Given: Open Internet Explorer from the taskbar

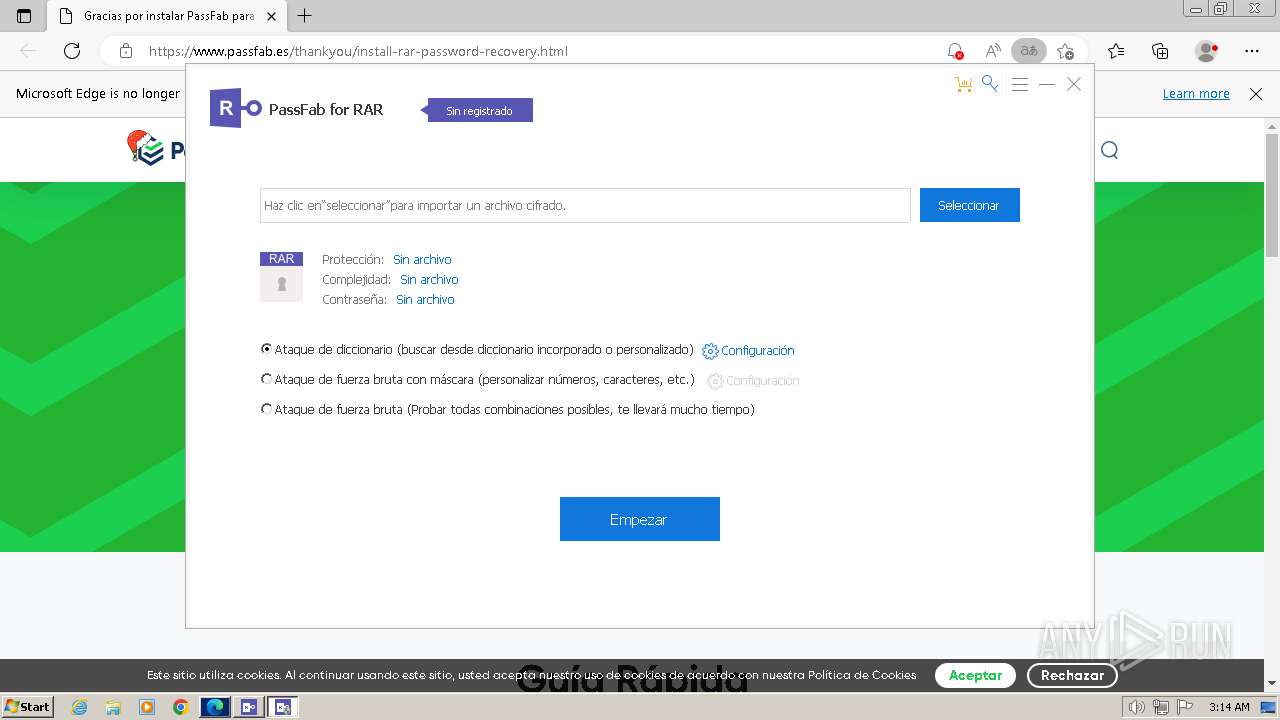Looking at the screenshot, I should pos(80,707).
